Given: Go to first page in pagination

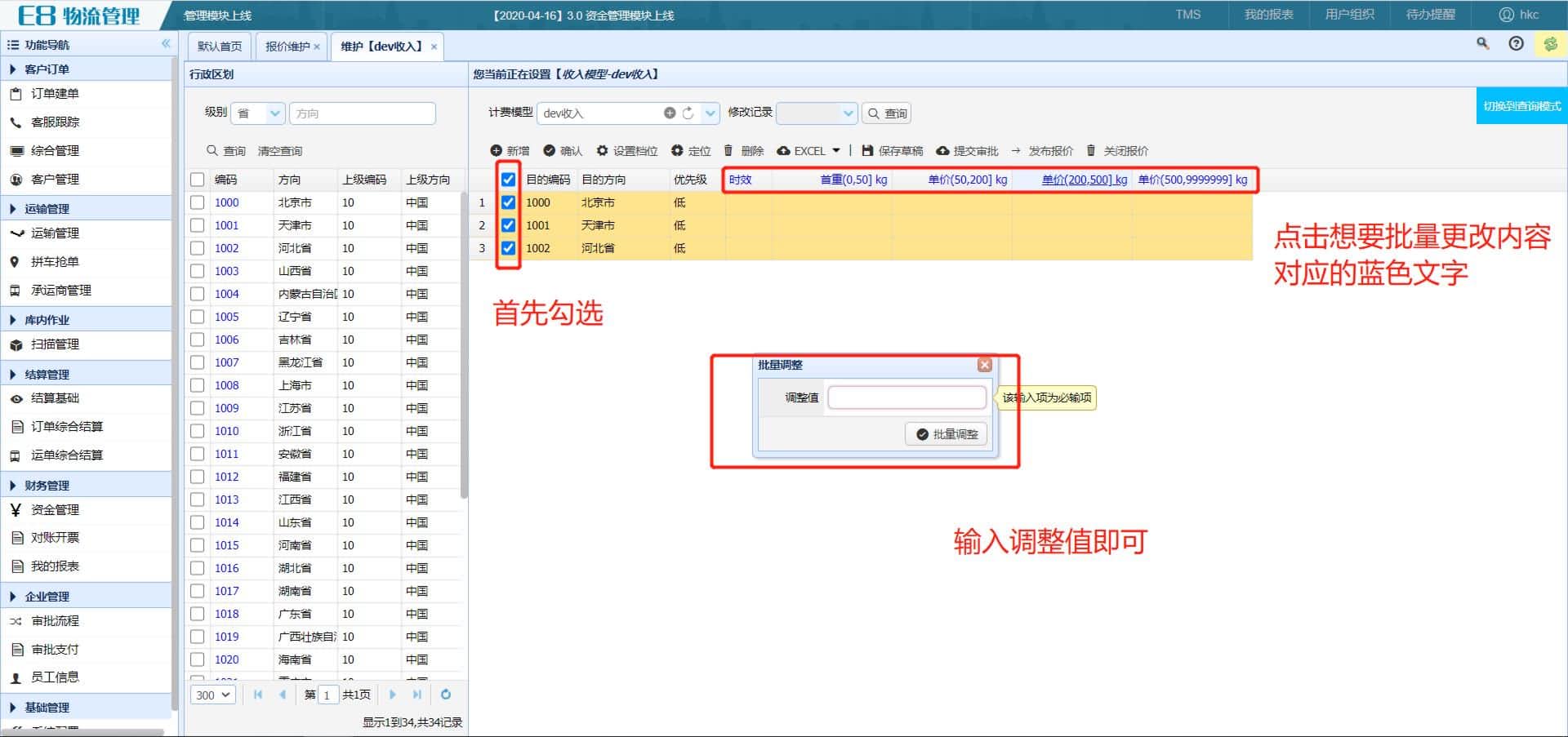Looking at the screenshot, I should [258, 695].
